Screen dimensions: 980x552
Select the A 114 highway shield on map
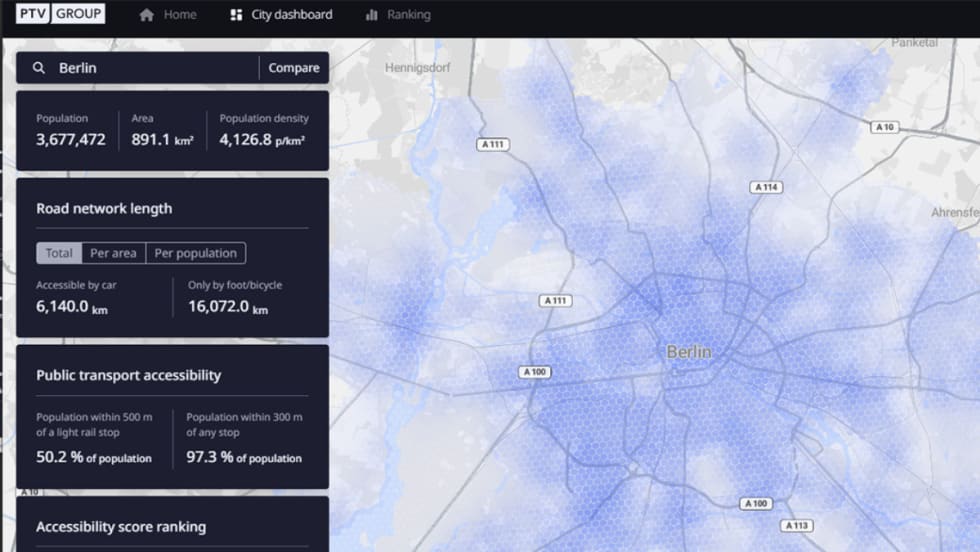[x=766, y=187]
